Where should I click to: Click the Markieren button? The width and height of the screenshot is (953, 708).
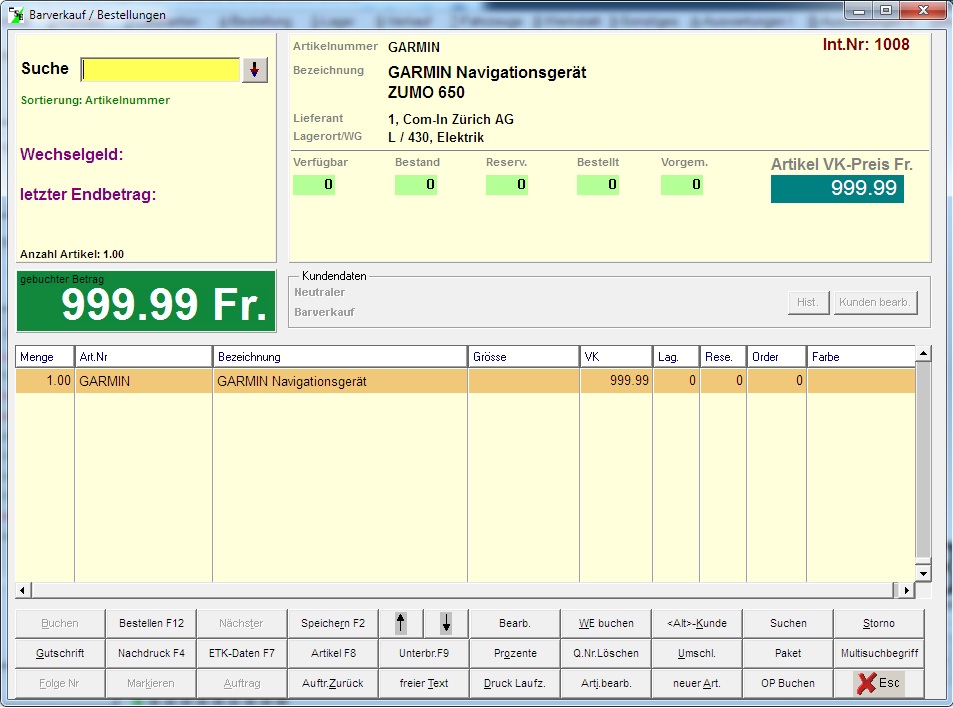point(151,683)
